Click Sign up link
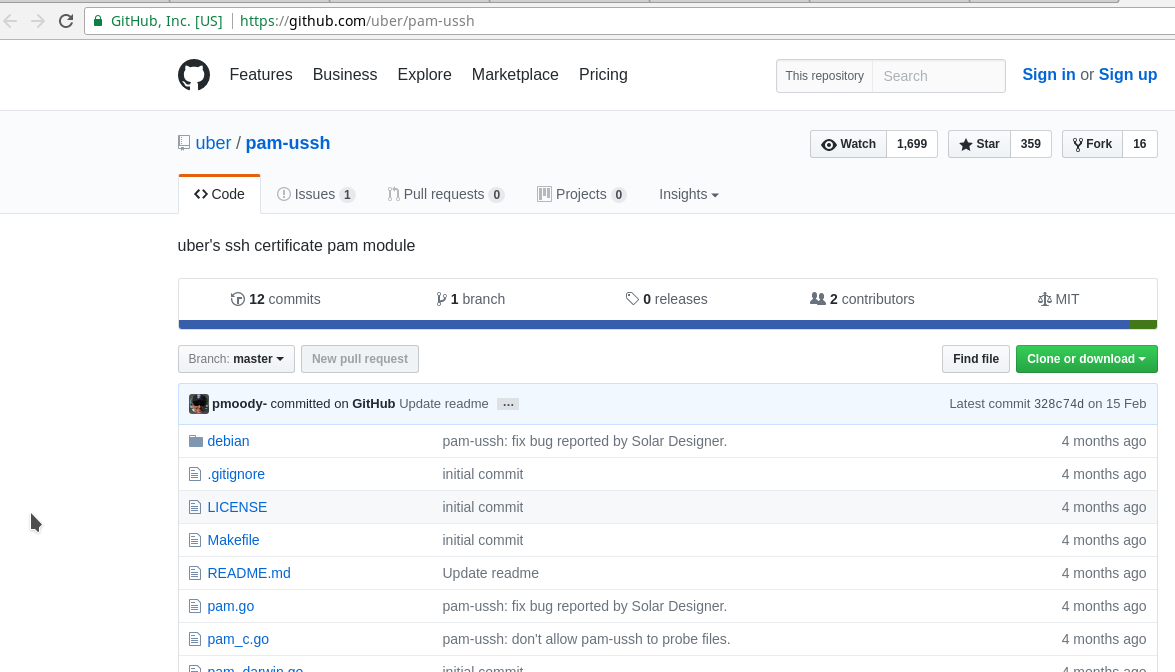This screenshot has height=672, width=1175. point(1128,75)
